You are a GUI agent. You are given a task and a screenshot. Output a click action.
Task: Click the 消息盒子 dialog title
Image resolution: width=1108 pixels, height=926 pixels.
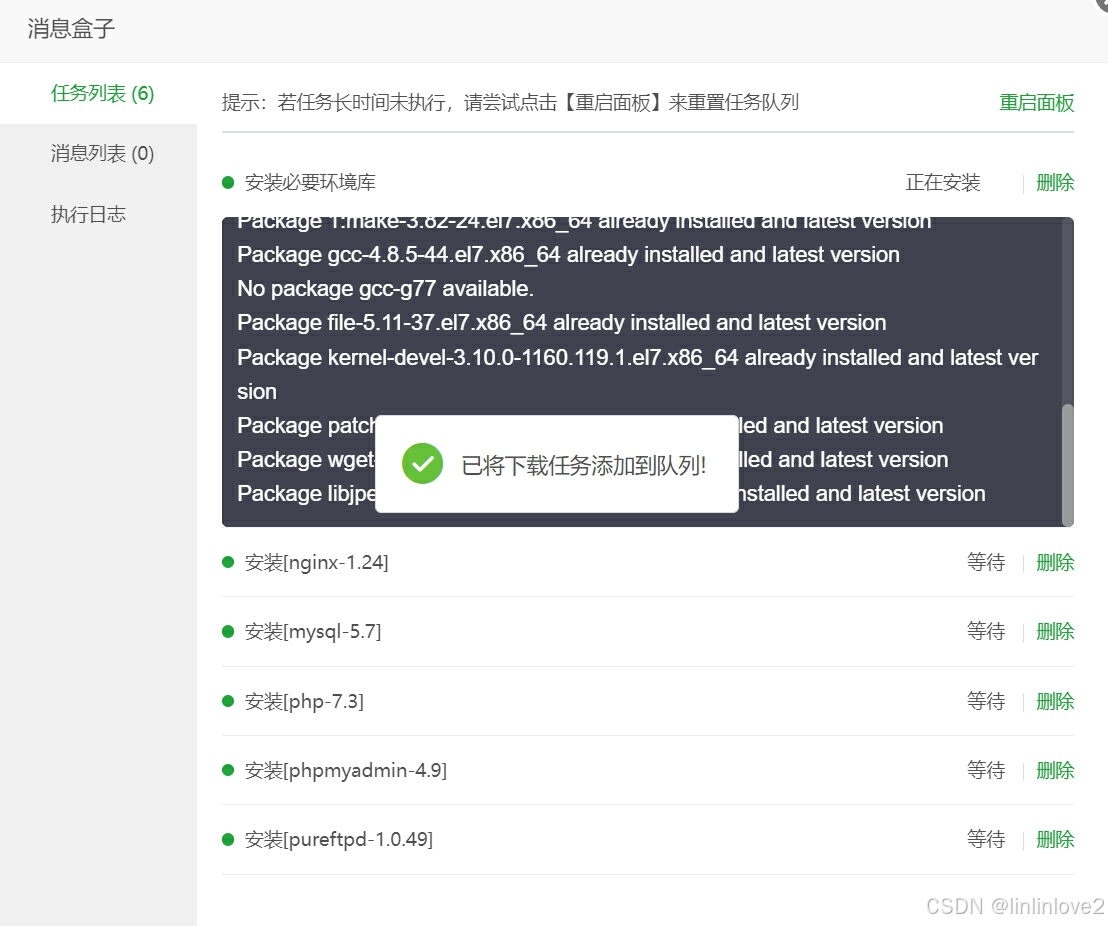71,28
